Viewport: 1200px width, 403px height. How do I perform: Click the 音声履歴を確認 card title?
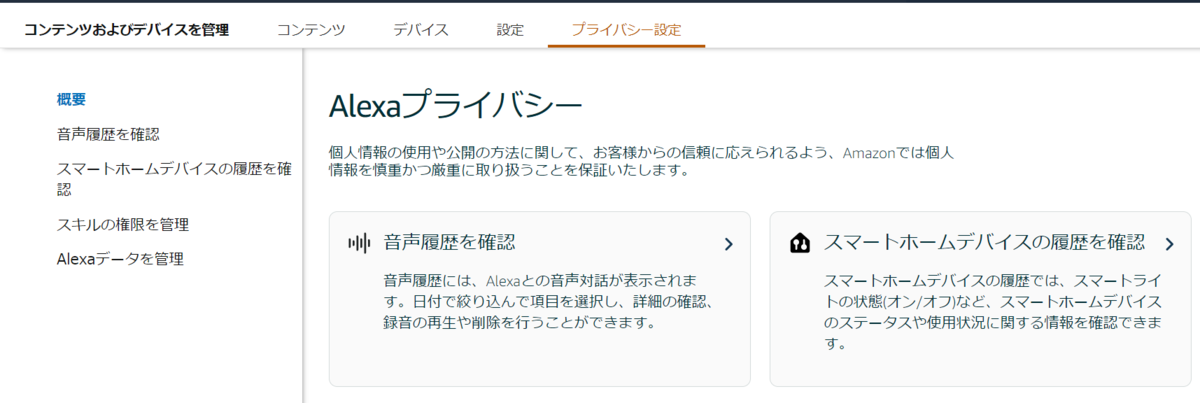point(449,243)
